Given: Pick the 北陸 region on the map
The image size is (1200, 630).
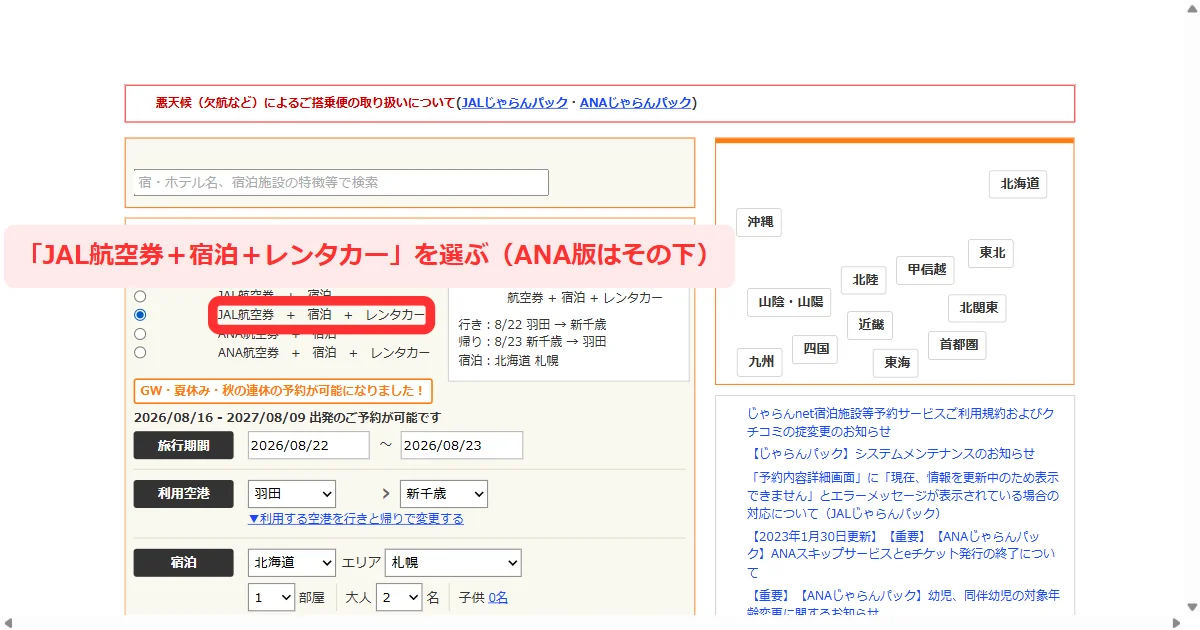Looking at the screenshot, I should click(864, 280).
